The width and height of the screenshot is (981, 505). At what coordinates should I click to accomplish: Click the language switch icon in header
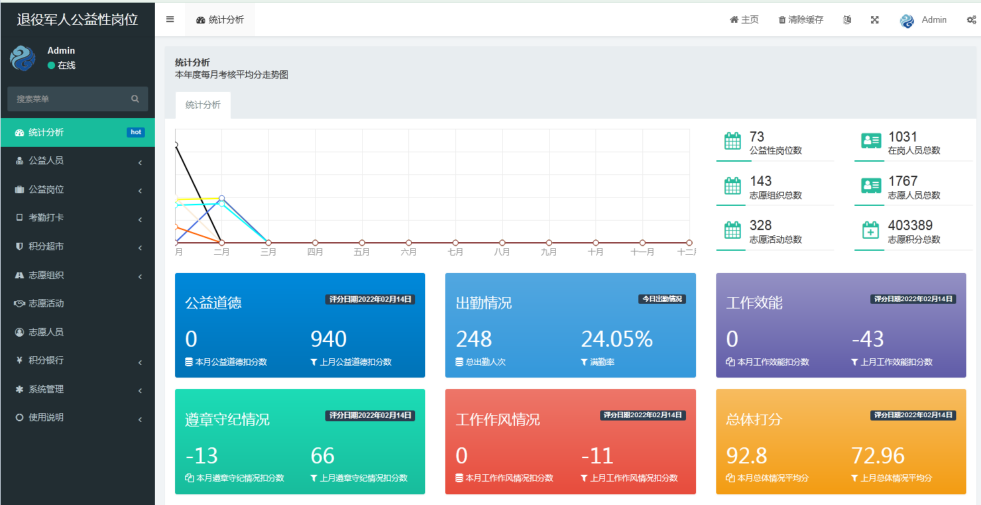[x=847, y=20]
